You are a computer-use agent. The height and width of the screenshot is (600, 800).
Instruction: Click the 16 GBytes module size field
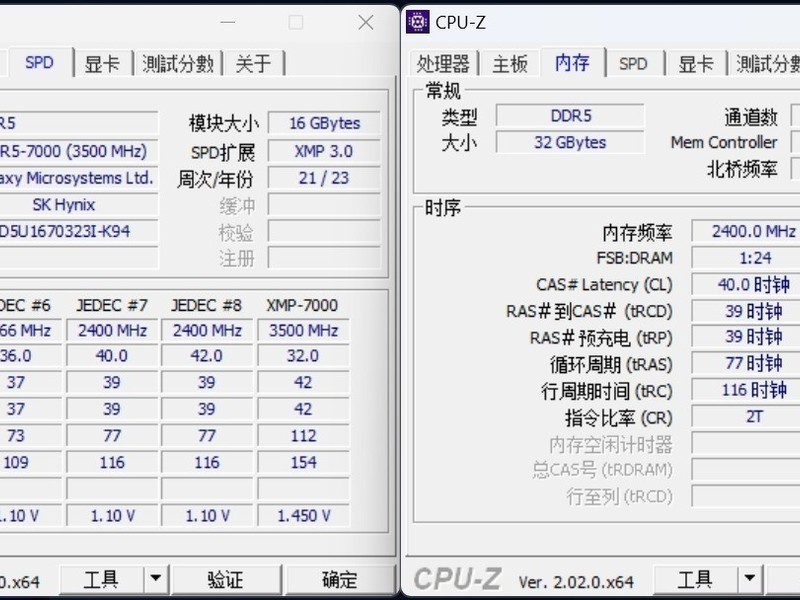coord(324,123)
